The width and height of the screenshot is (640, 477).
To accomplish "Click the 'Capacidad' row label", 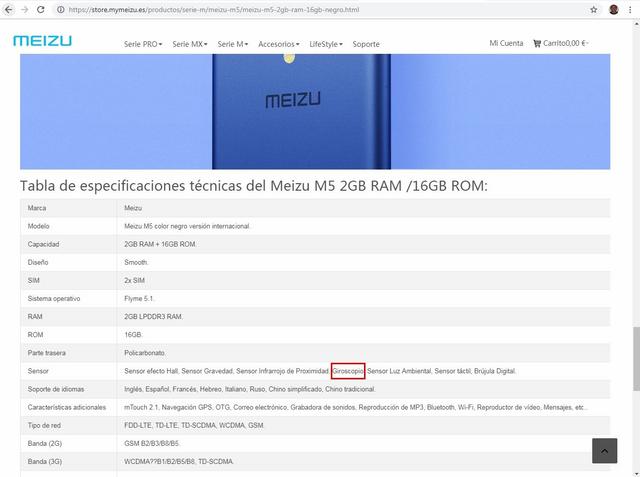I will point(43,244).
